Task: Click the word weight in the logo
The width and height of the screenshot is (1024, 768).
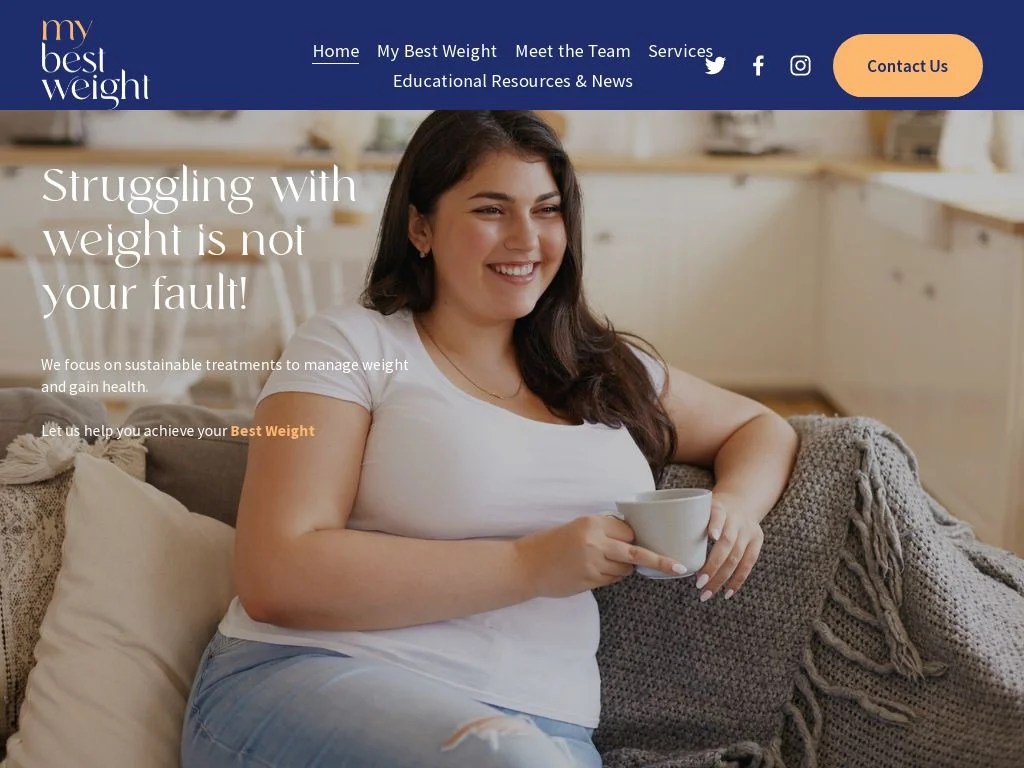Action: point(95,89)
